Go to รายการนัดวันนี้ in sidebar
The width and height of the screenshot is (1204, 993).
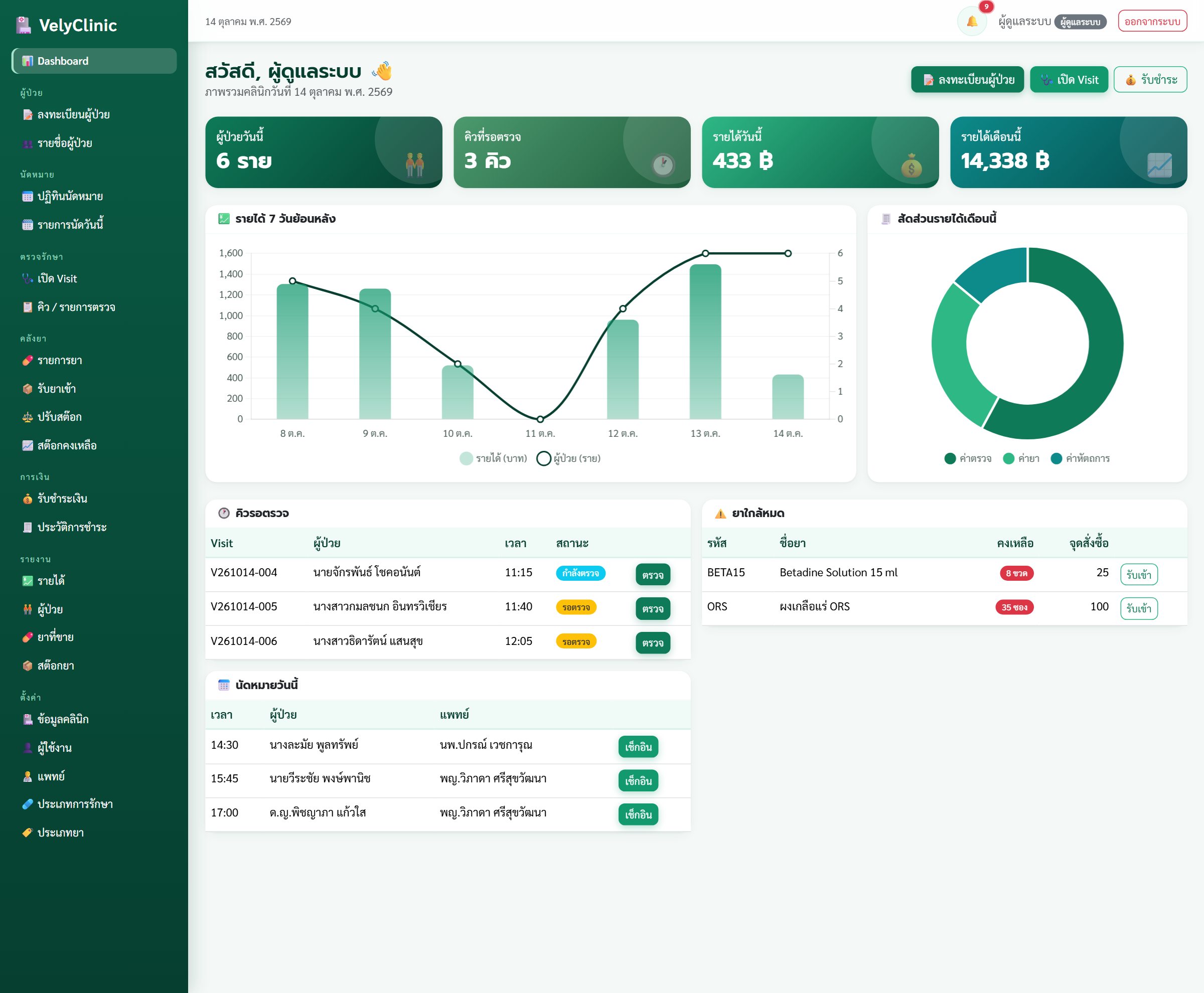pos(94,225)
